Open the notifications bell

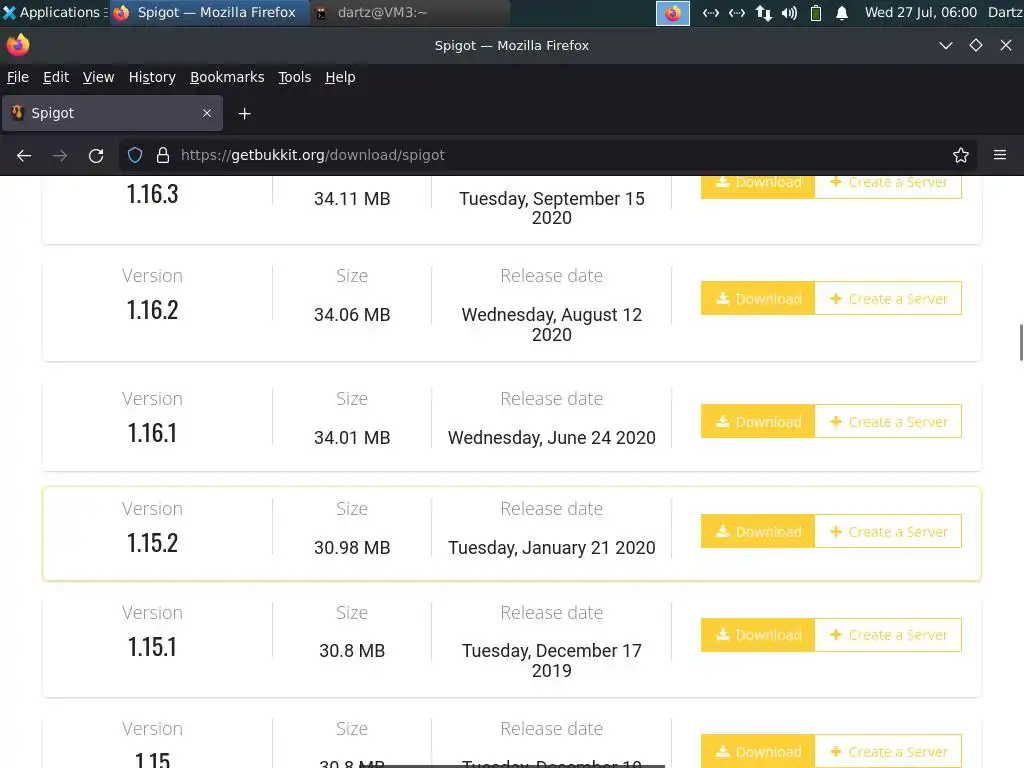click(842, 13)
